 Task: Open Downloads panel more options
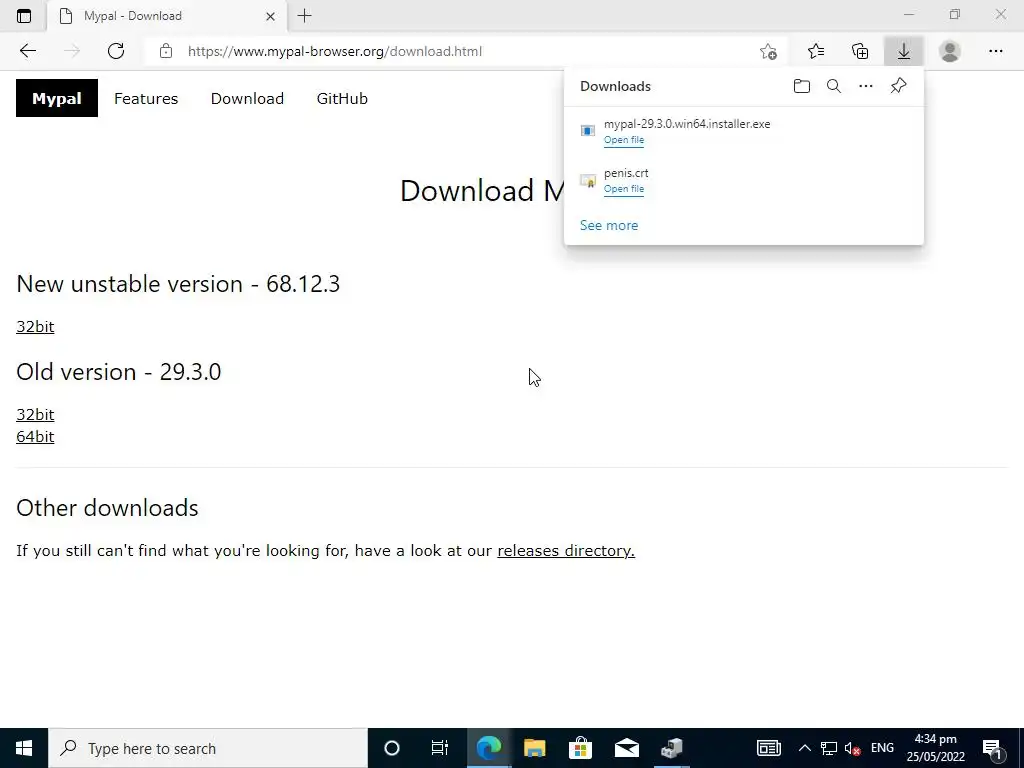(x=866, y=86)
